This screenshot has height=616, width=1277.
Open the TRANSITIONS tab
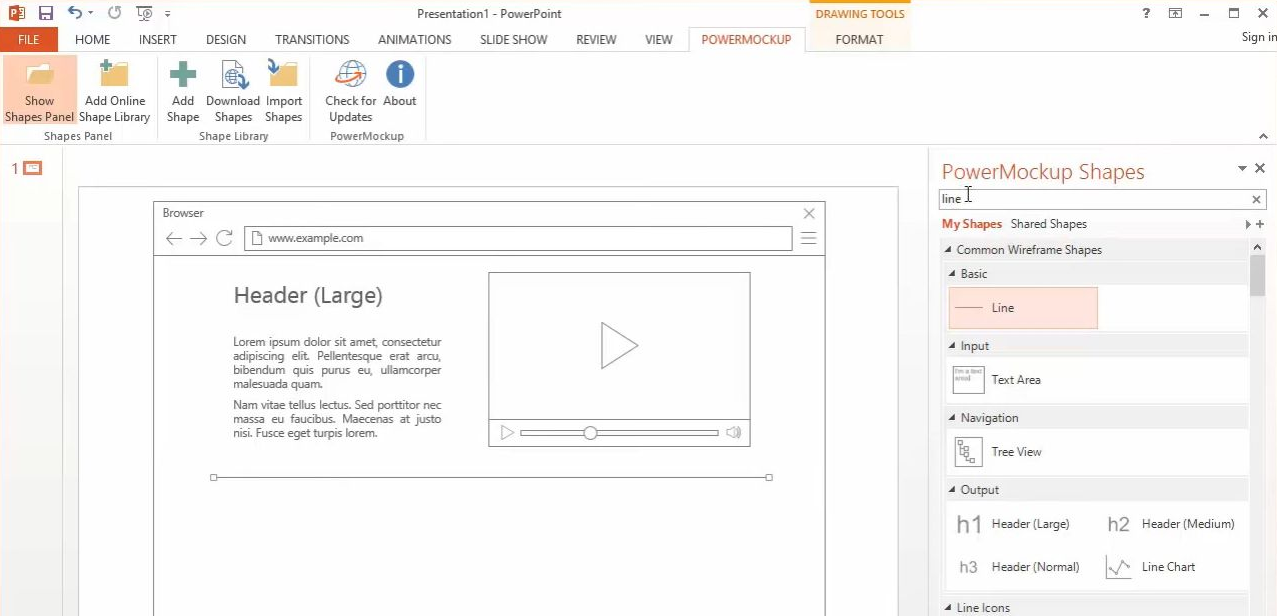312,40
